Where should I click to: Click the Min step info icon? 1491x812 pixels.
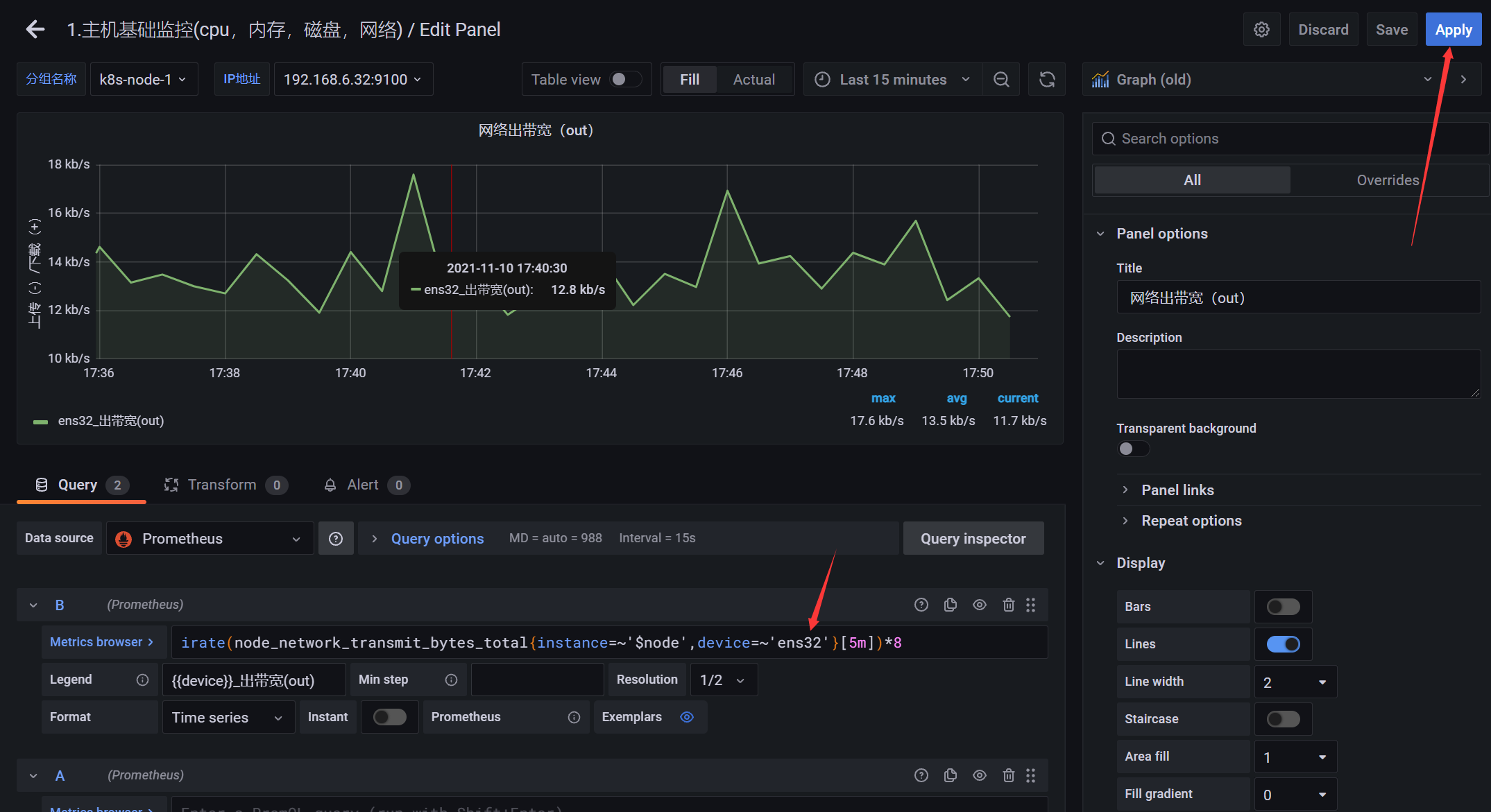click(x=451, y=680)
